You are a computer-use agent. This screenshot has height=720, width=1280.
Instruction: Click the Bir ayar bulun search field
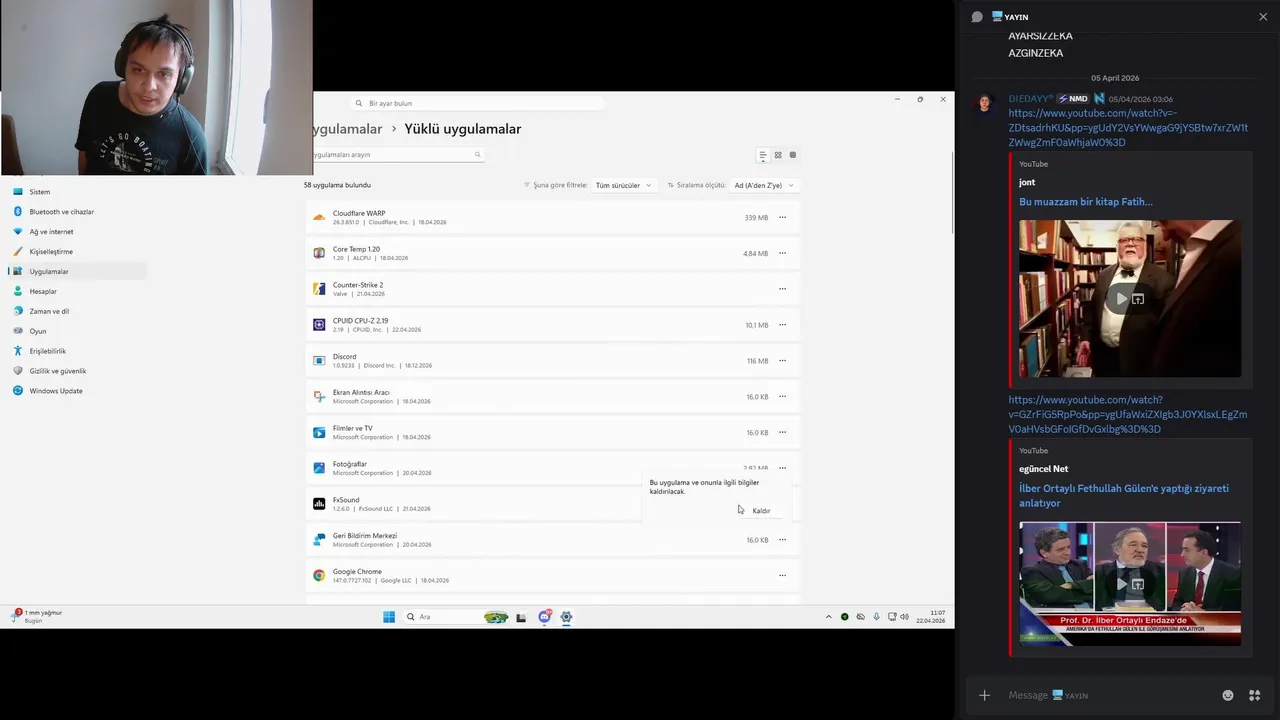pyautogui.click(x=478, y=103)
